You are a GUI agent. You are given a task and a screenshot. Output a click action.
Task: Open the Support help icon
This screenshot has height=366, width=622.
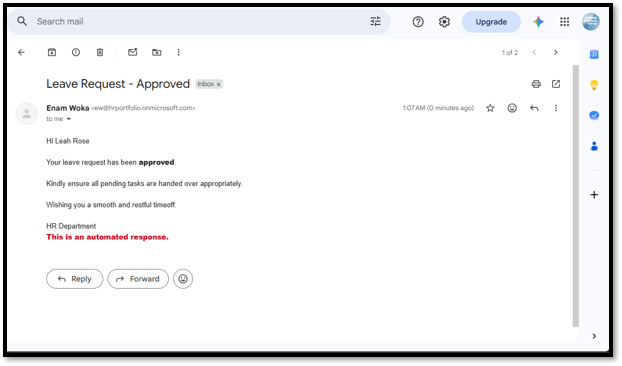coord(418,21)
